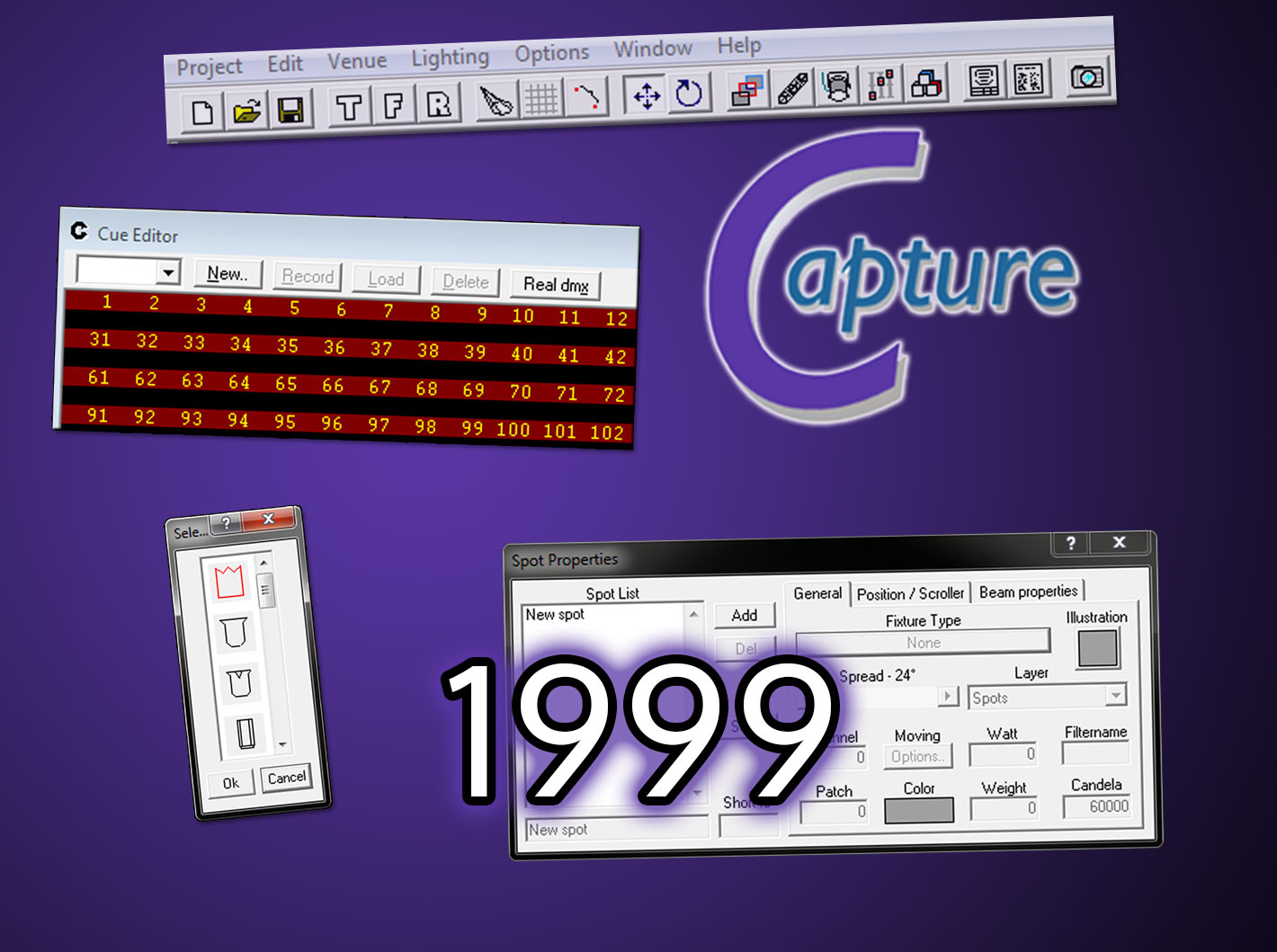Screen dimensions: 1277x952
Task: Click the moving head fixture icon
Action: (x=838, y=87)
